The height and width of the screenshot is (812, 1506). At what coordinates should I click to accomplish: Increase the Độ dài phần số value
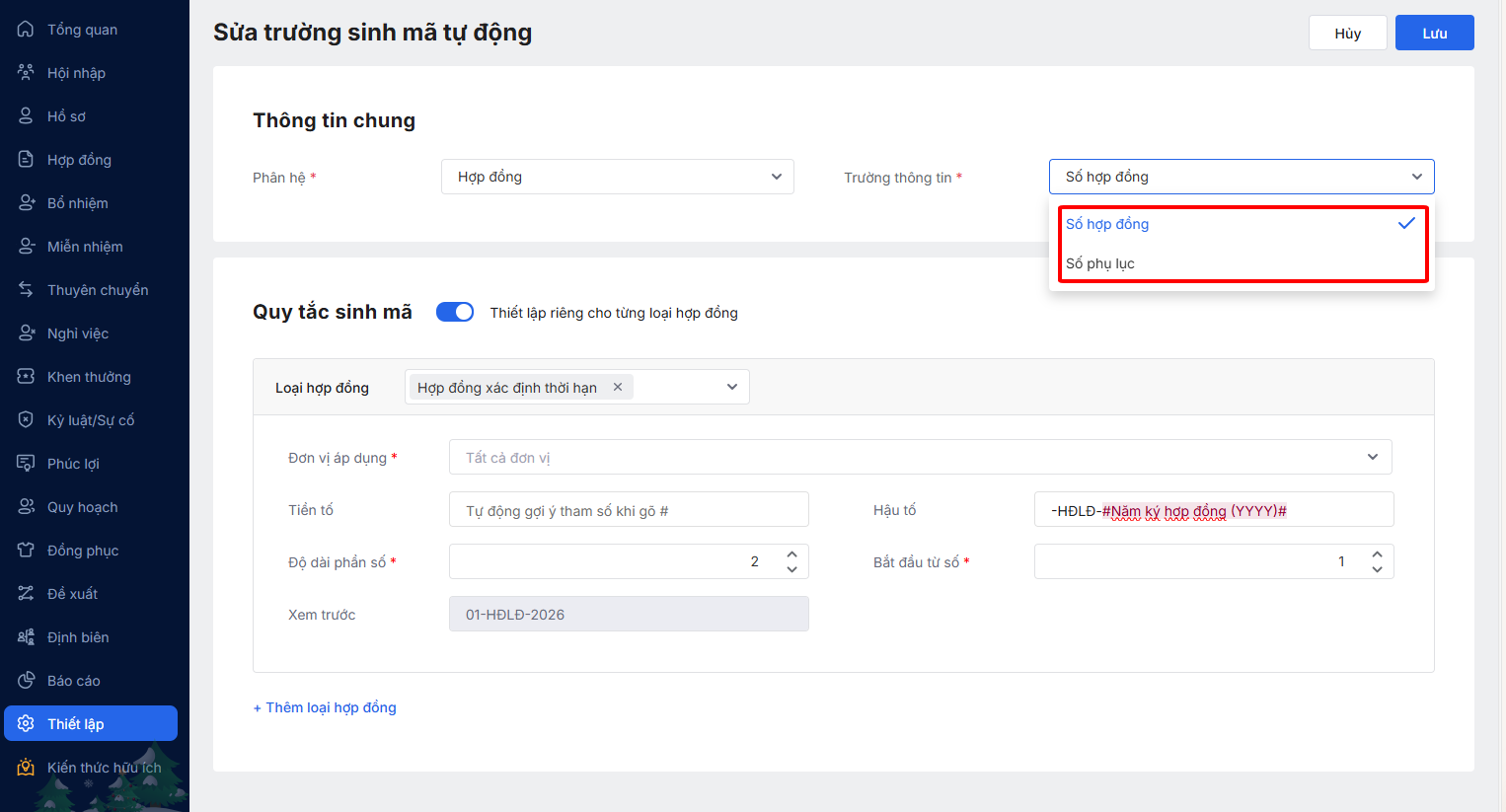click(791, 554)
